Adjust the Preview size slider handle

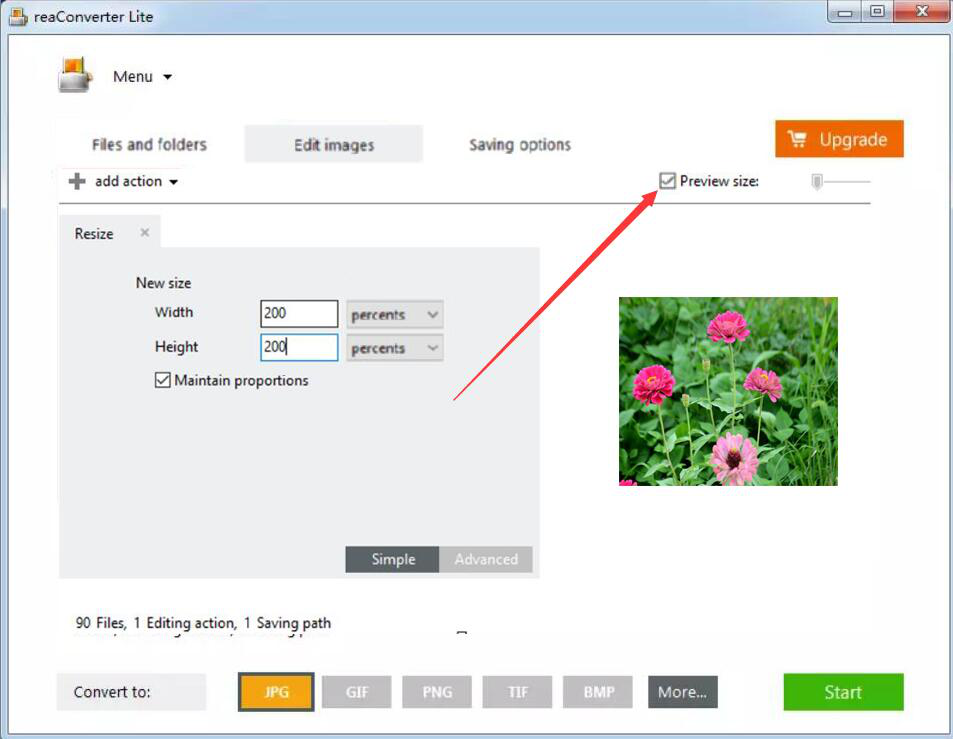click(x=817, y=181)
